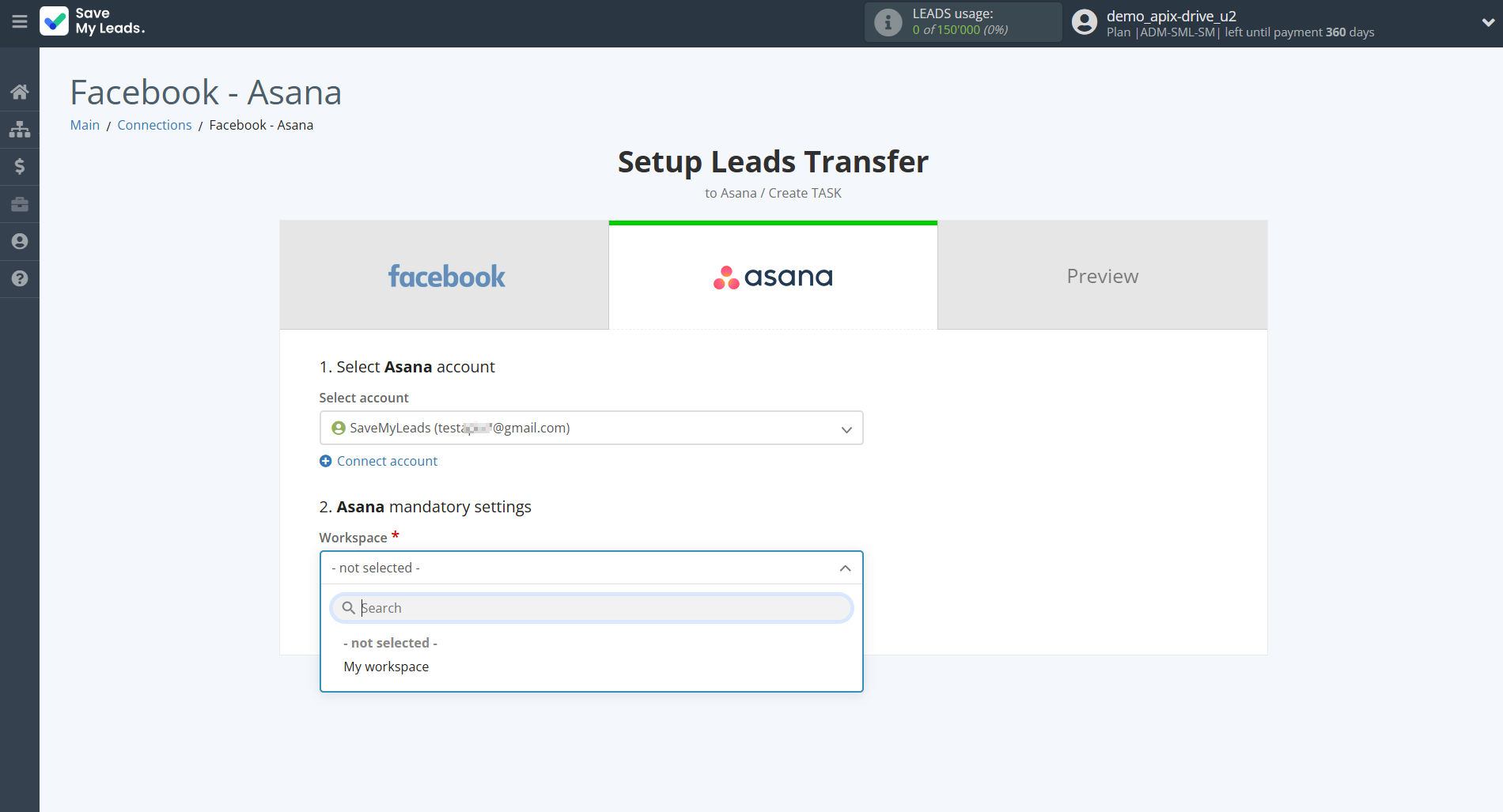
Task: Go to home via sidebar house icon
Action: tap(20, 92)
